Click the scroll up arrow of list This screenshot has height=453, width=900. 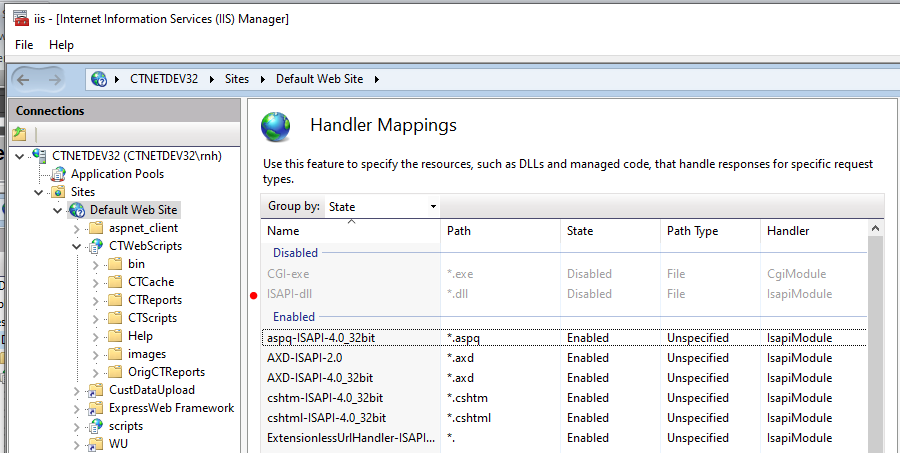(875, 229)
